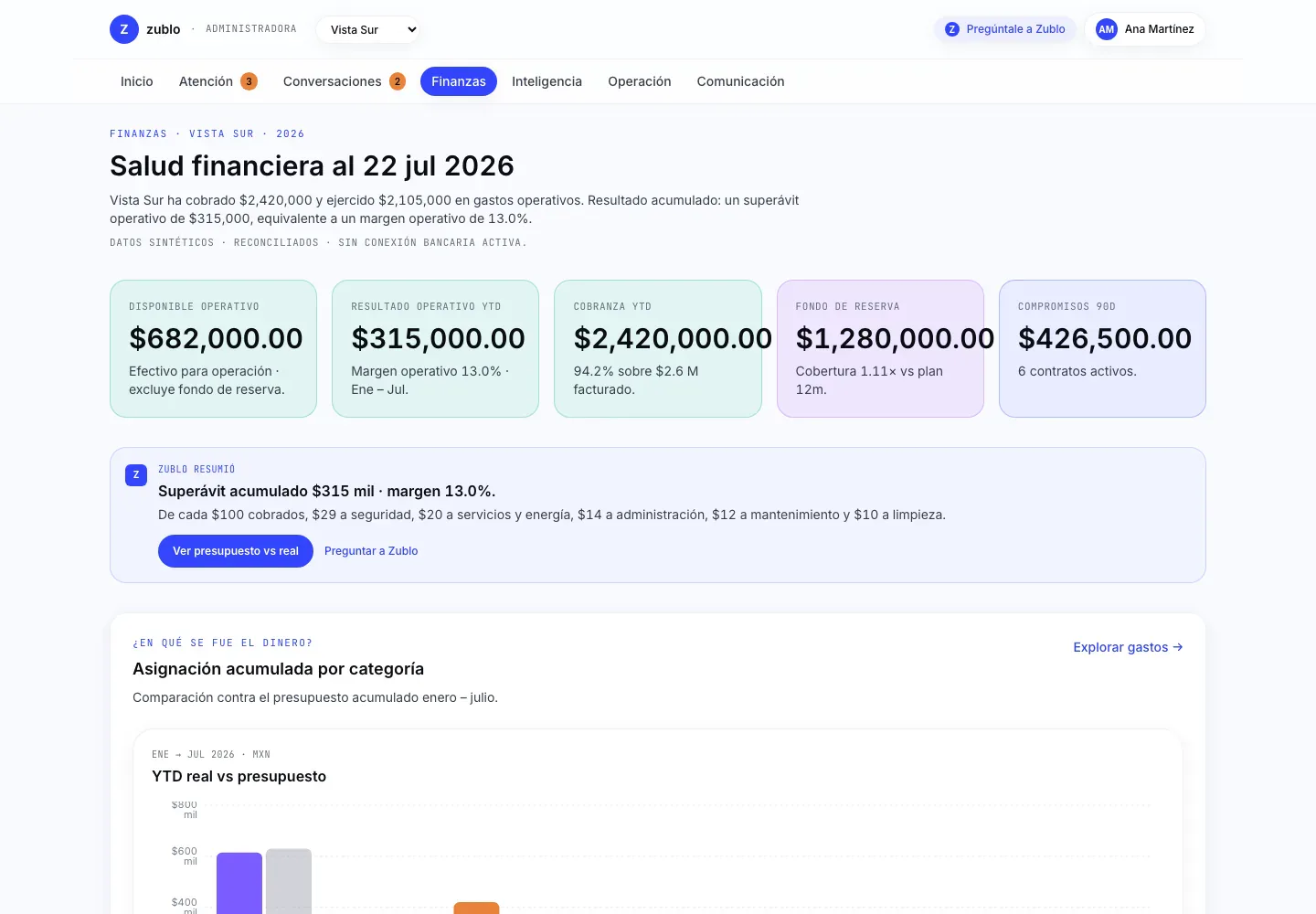Click the ZUBLO RESUMIÓ label
The width and height of the screenshot is (1316, 914).
[196, 469]
